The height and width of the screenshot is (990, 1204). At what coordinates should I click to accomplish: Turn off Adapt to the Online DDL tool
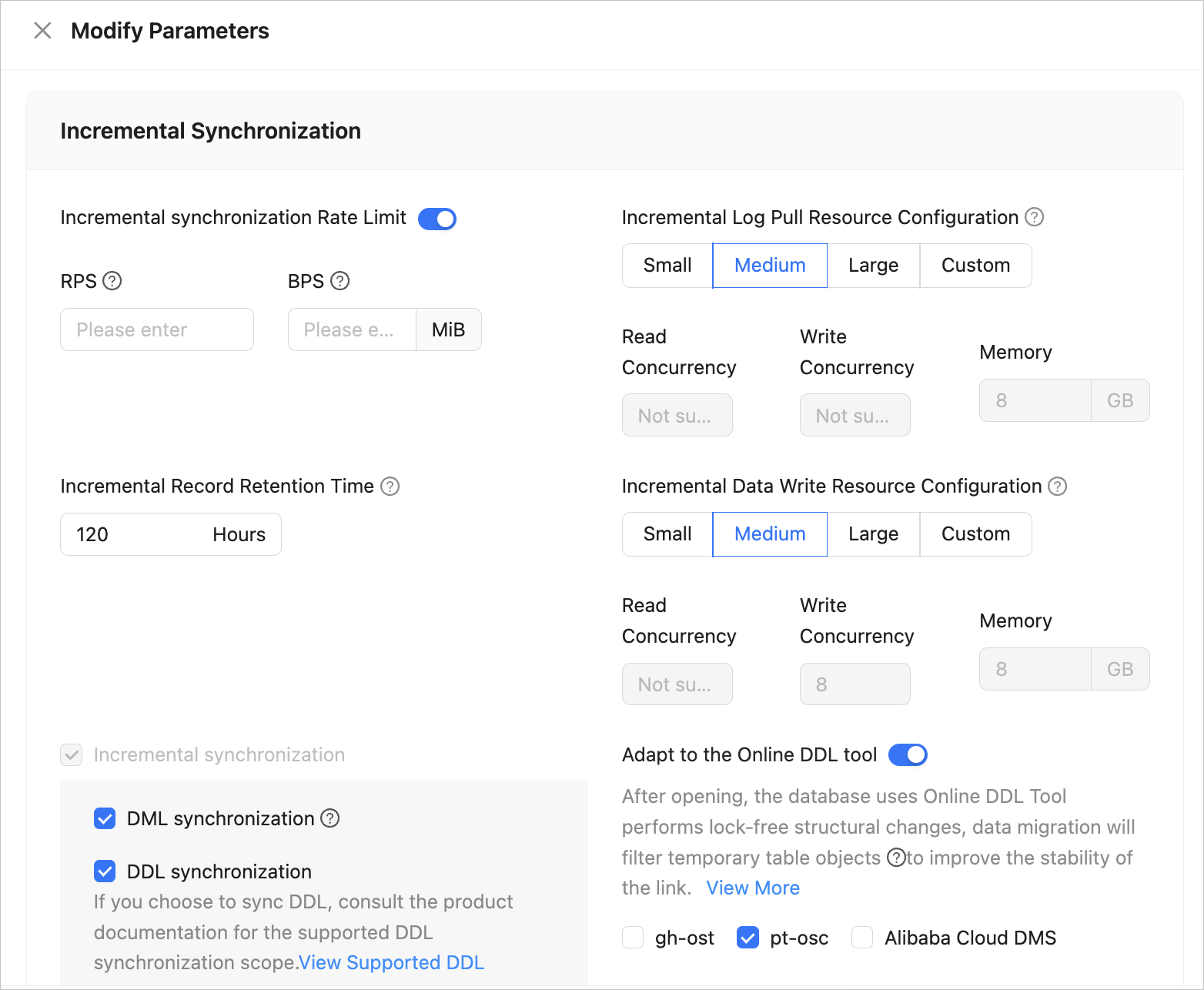coord(908,755)
